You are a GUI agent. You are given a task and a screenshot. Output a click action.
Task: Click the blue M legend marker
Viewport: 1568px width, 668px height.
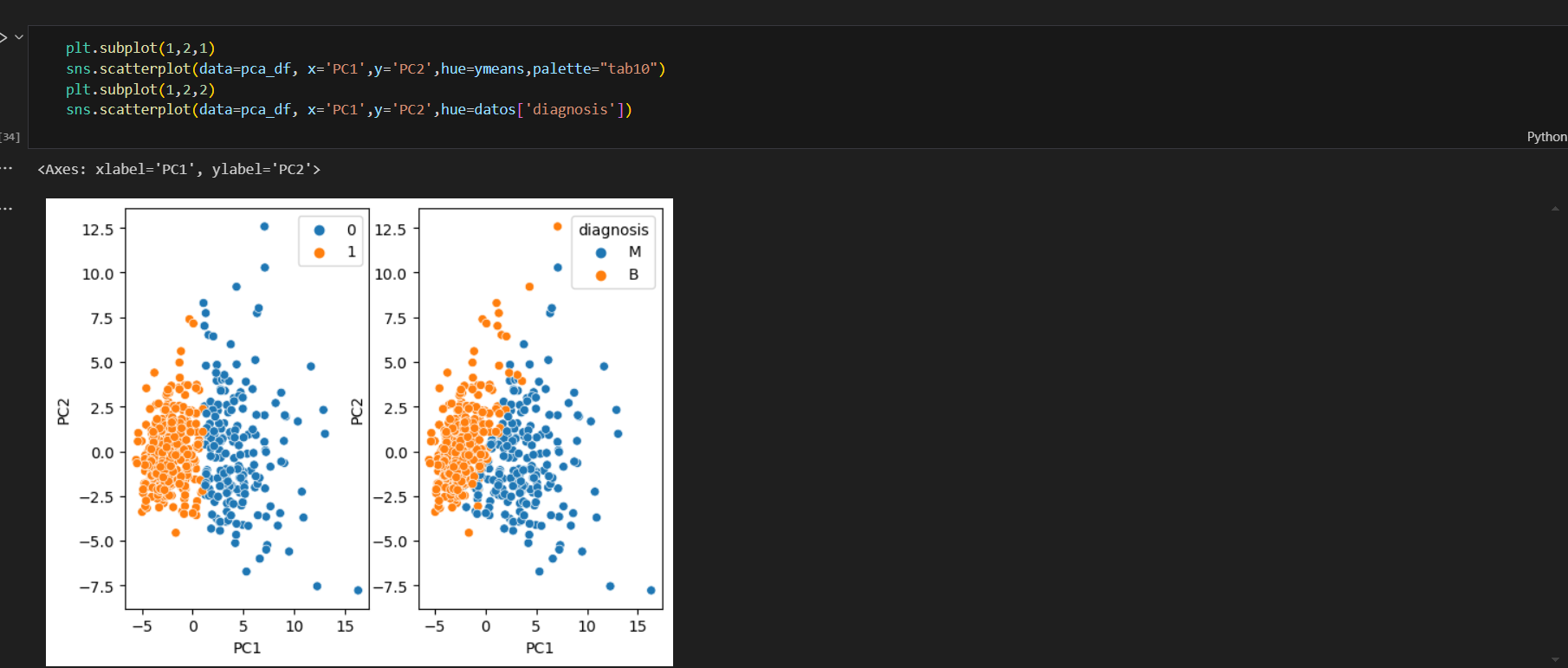(601, 253)
